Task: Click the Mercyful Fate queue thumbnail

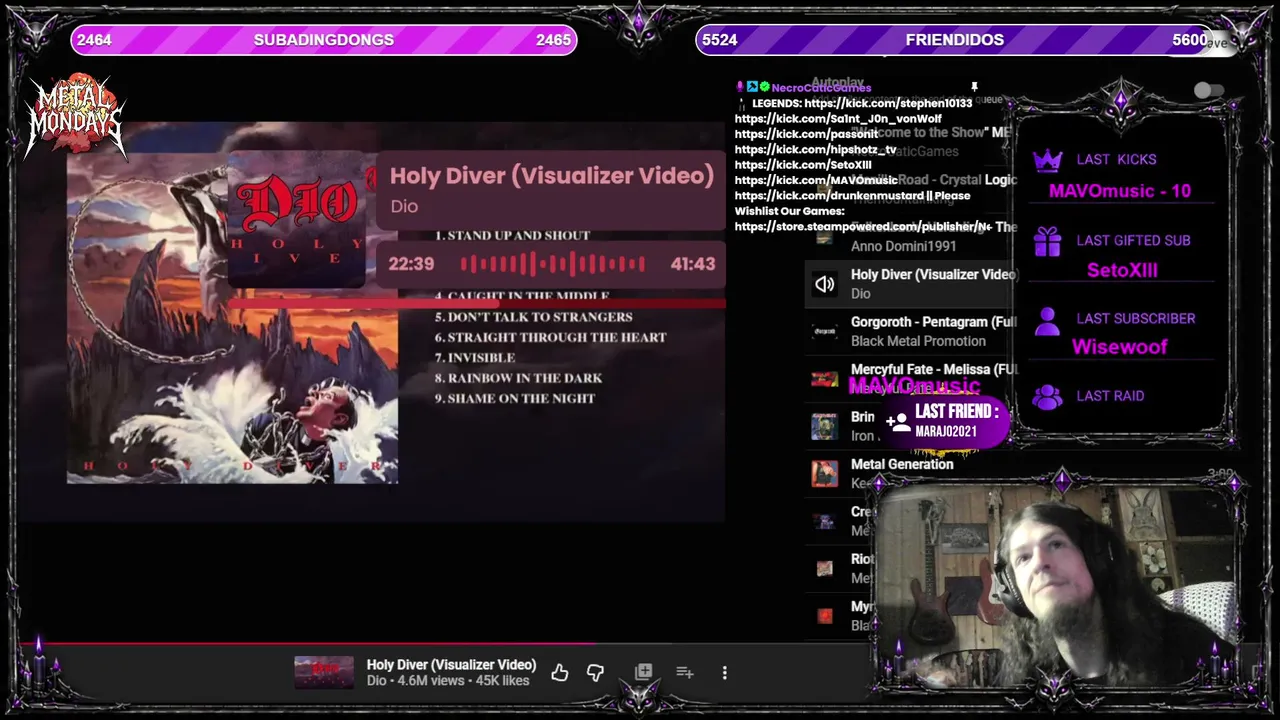Action: tap(824, 379)
